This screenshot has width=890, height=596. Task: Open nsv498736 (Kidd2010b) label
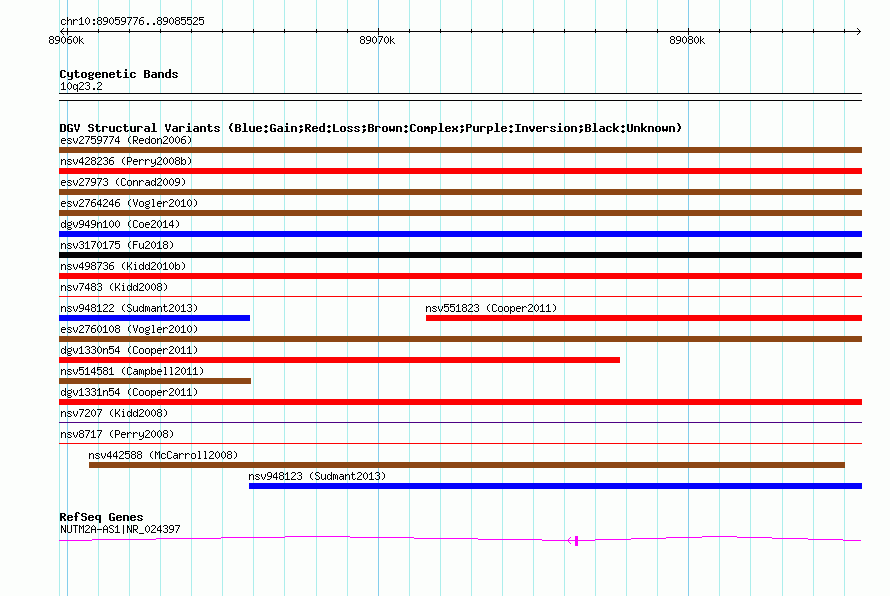click(x=123, y=266)
